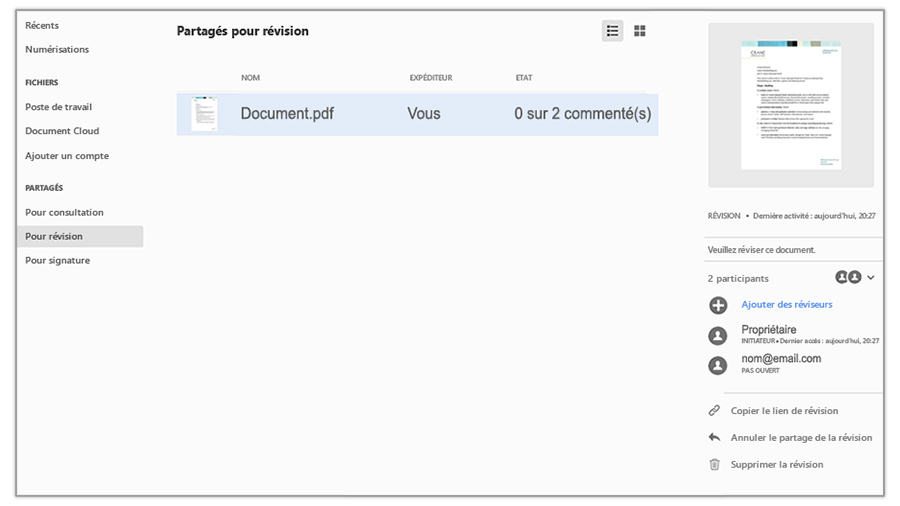The image size is (900, 506).
Task: Click the unshare review arrow icon
Action: 714,437
